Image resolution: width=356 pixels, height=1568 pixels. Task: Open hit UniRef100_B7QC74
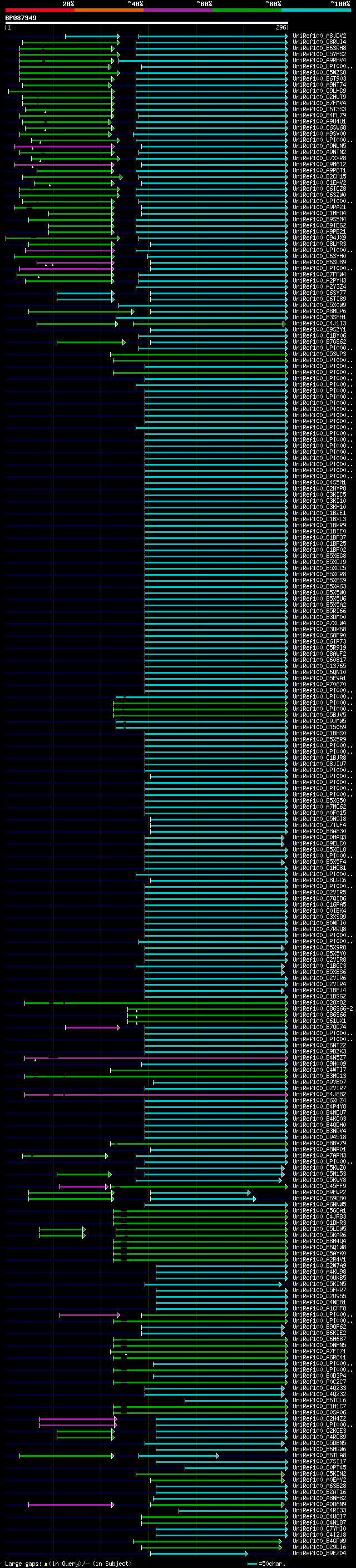point(319,1027)
